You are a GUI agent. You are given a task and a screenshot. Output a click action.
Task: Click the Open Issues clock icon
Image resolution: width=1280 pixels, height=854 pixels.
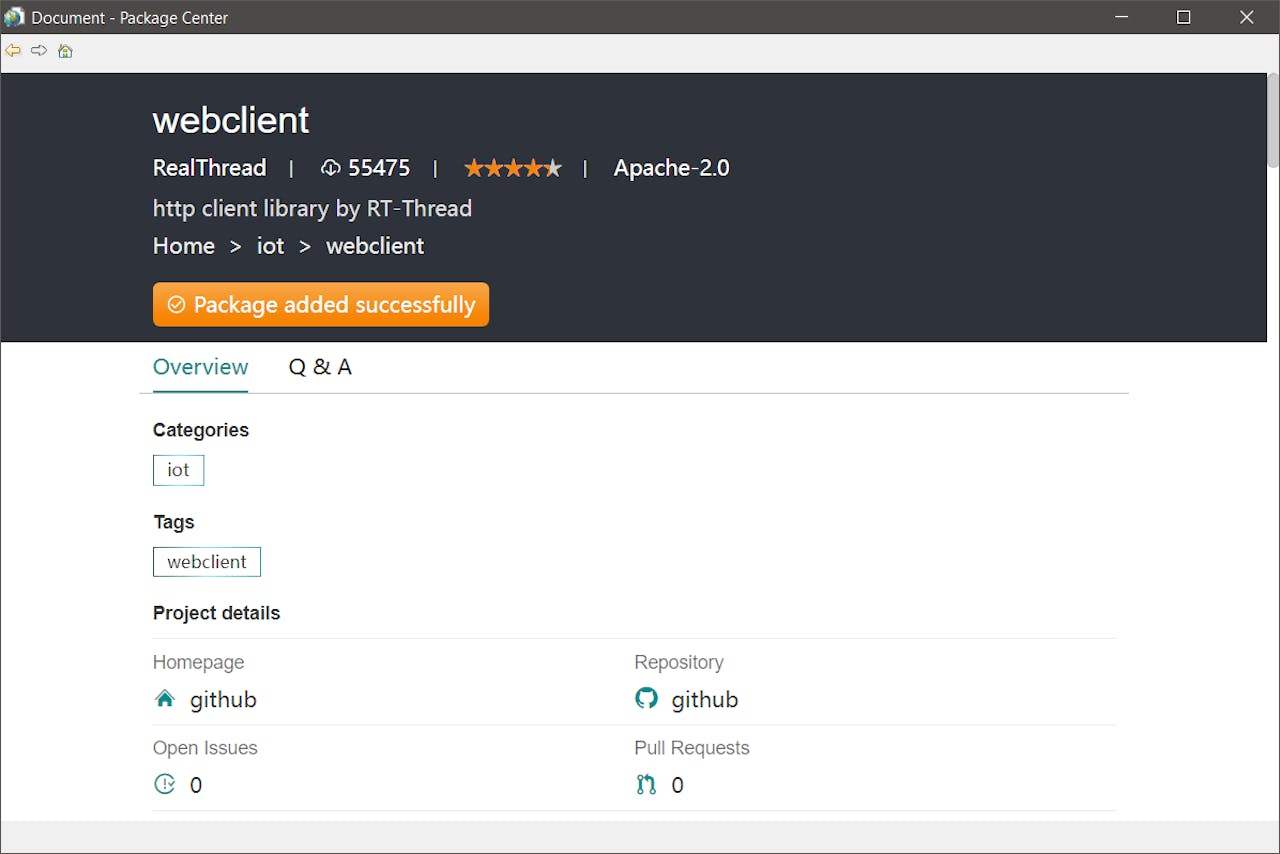pos(165,785)
